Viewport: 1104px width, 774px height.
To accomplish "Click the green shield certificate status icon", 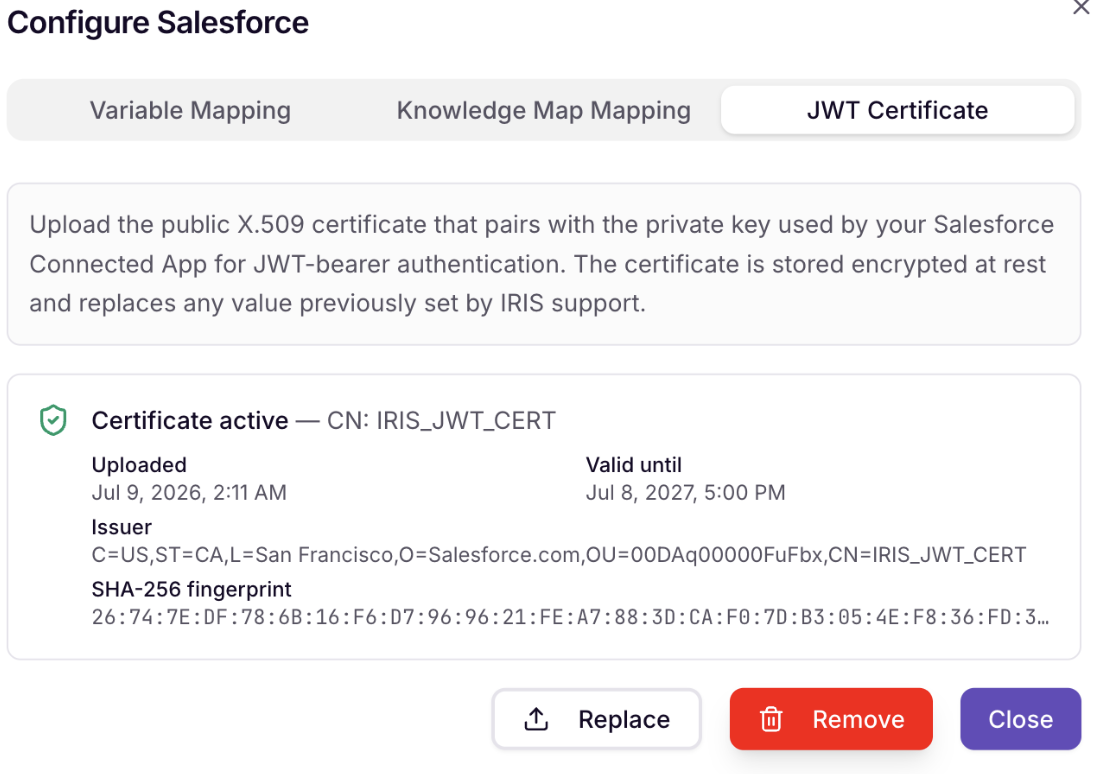I will pyautogui.click(x=53, y=420).
